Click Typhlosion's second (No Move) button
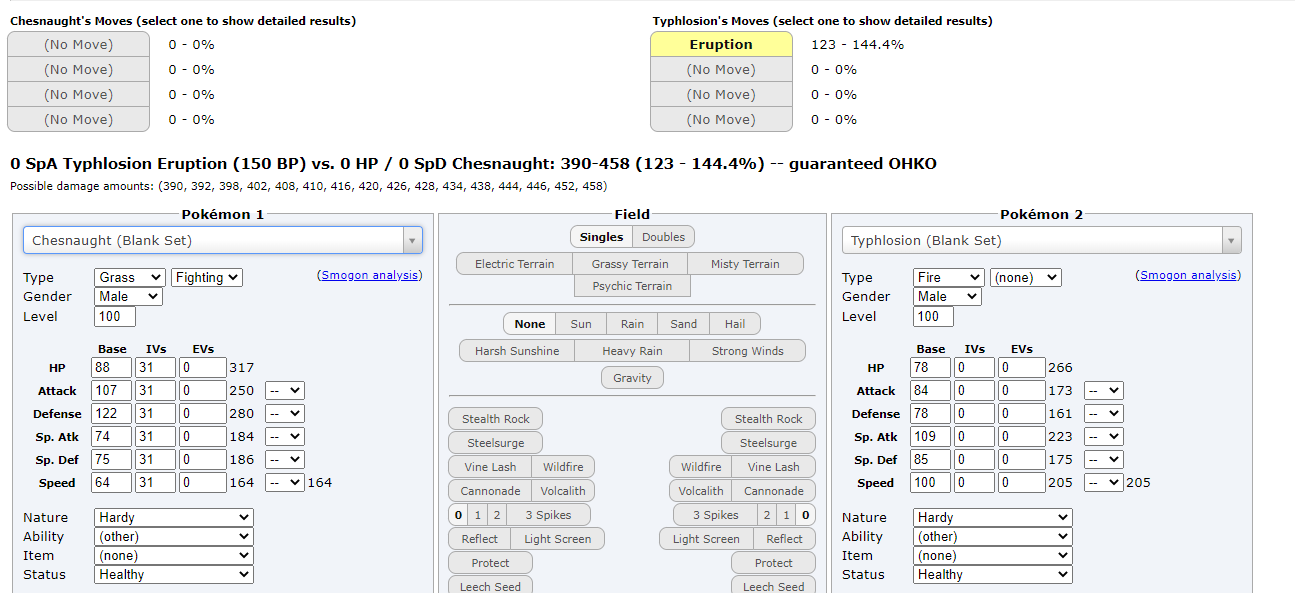This screenshot has width=1295, height=593. coord(721,69)
